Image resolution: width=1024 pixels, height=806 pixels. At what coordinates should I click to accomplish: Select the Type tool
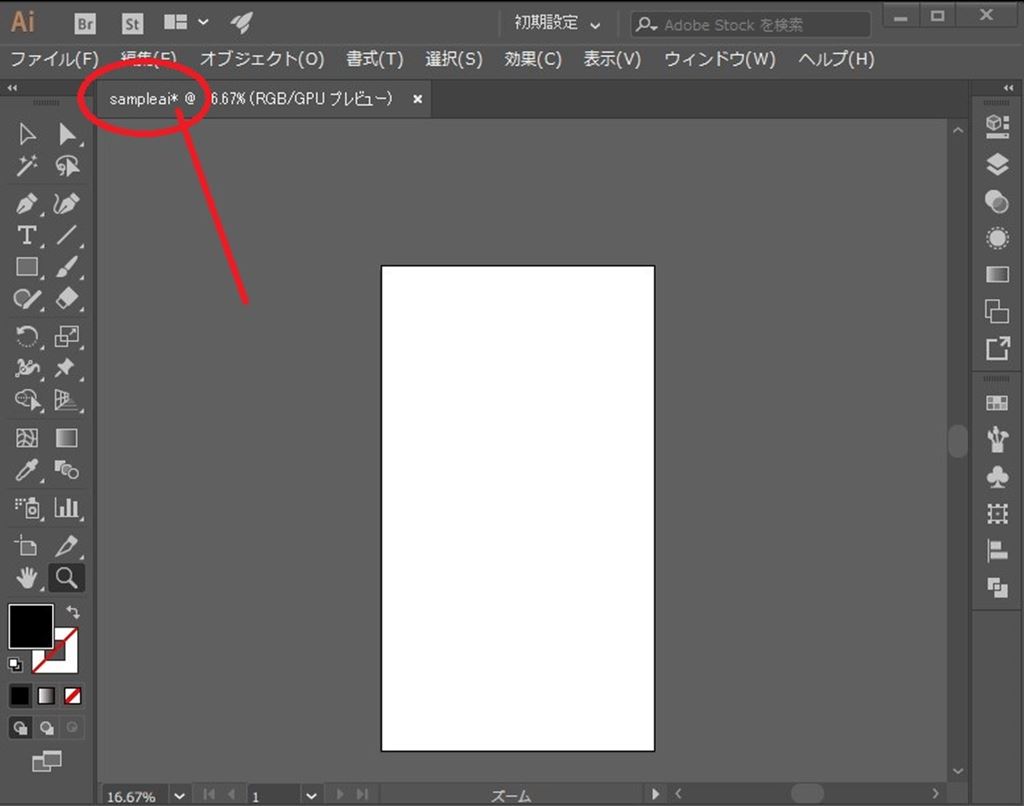[x=27, y=236]
